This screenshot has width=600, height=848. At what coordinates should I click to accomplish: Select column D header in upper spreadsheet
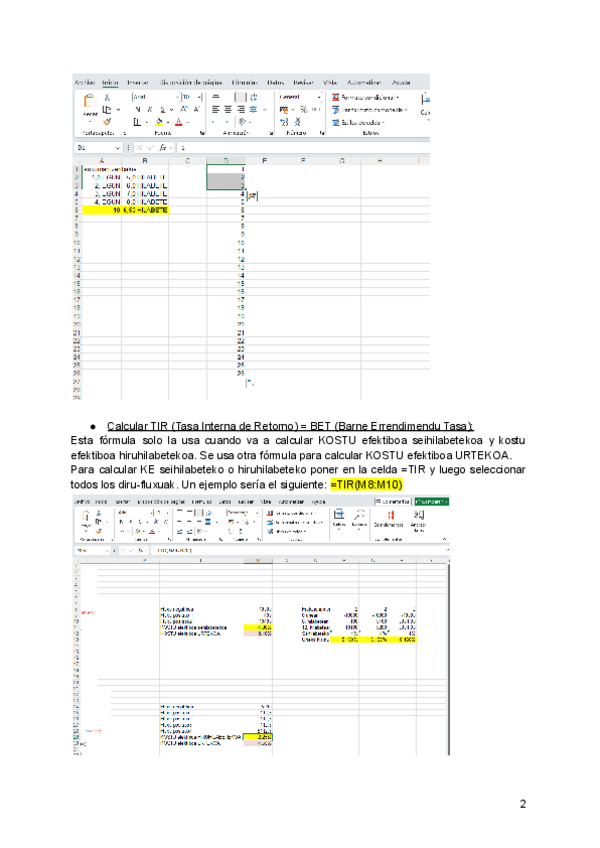click(x=226, y=161)
